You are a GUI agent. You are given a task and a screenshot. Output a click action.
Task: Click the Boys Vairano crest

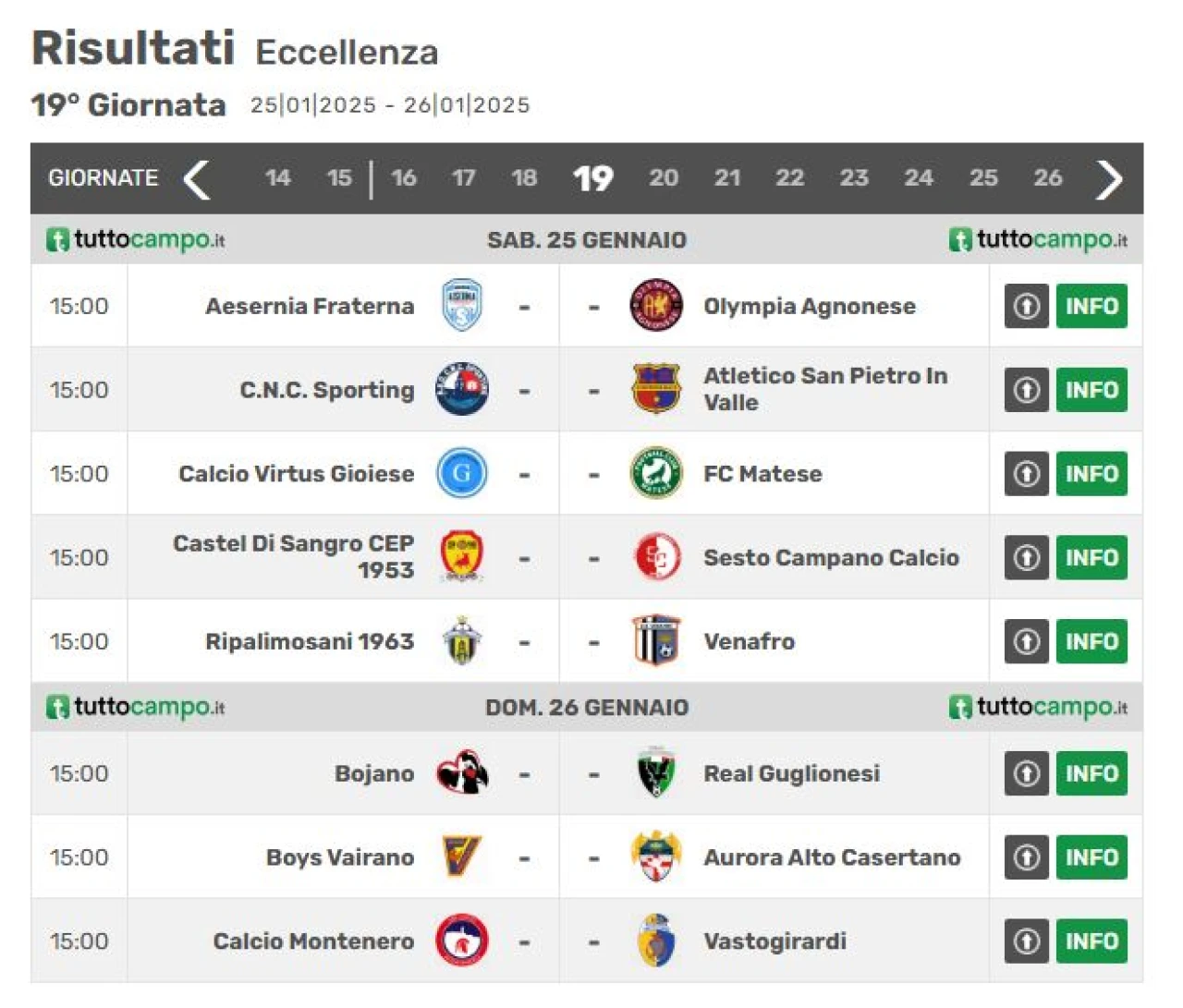coord(462,856)
